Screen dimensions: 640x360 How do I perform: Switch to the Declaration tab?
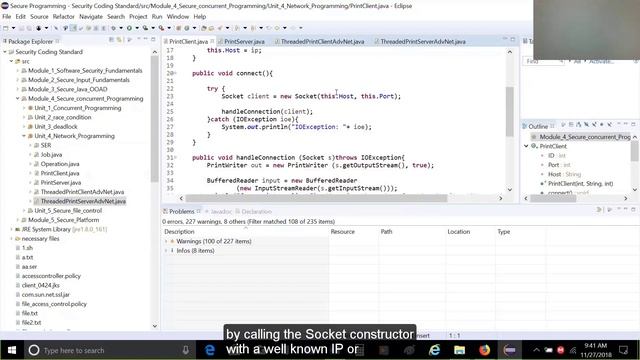coord(256,211)
